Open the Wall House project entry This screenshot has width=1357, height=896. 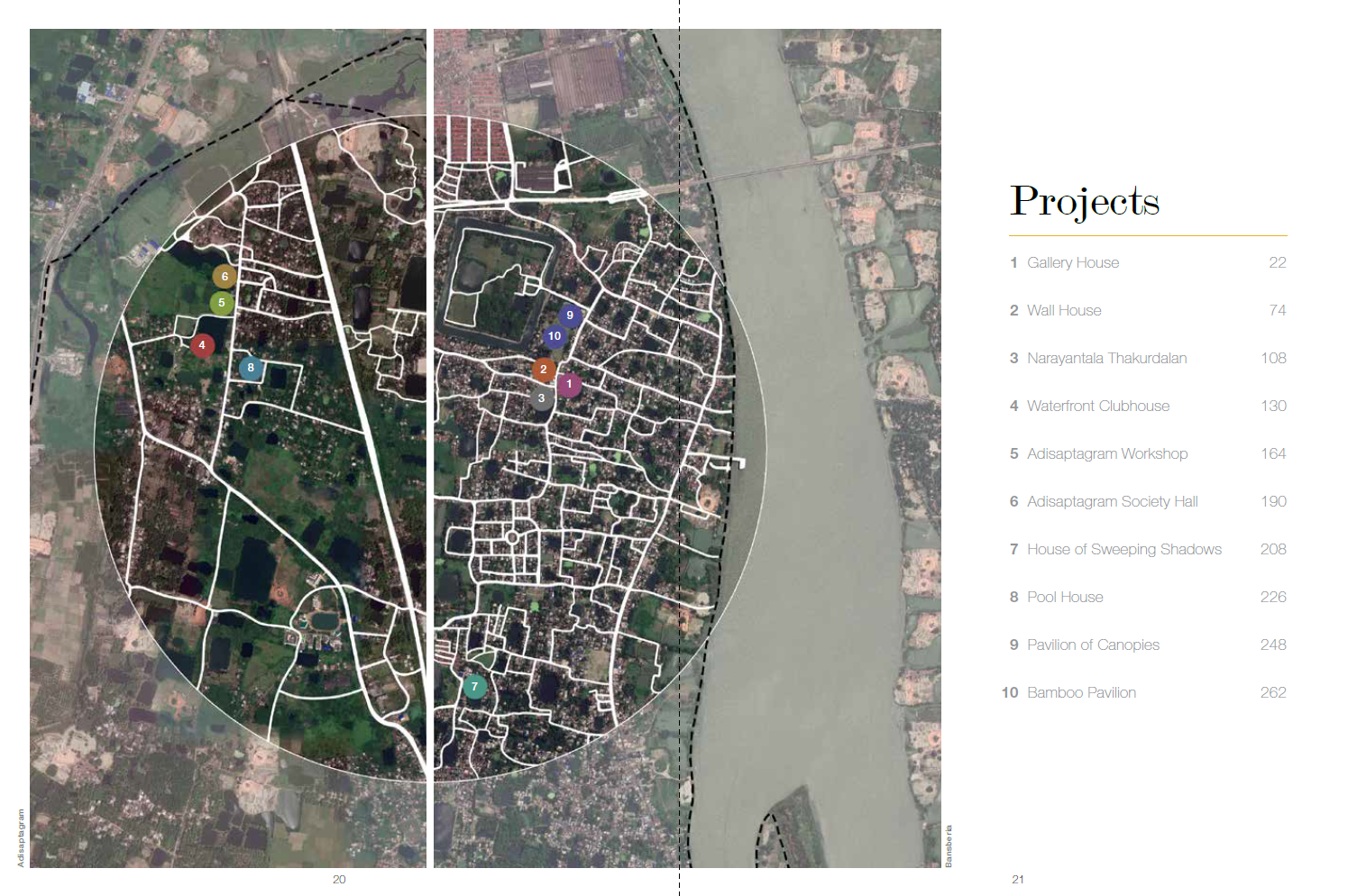(x=1064, y=310)
